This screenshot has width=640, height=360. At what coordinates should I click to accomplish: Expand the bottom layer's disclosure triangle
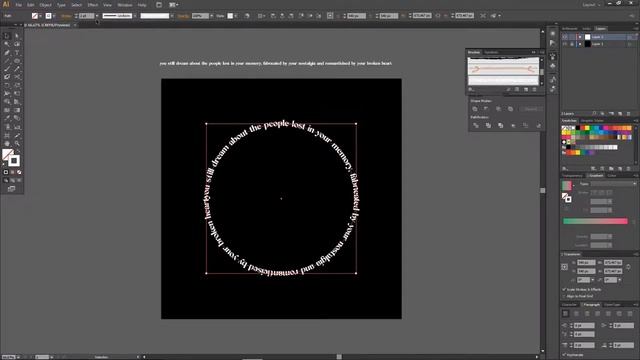580,44
